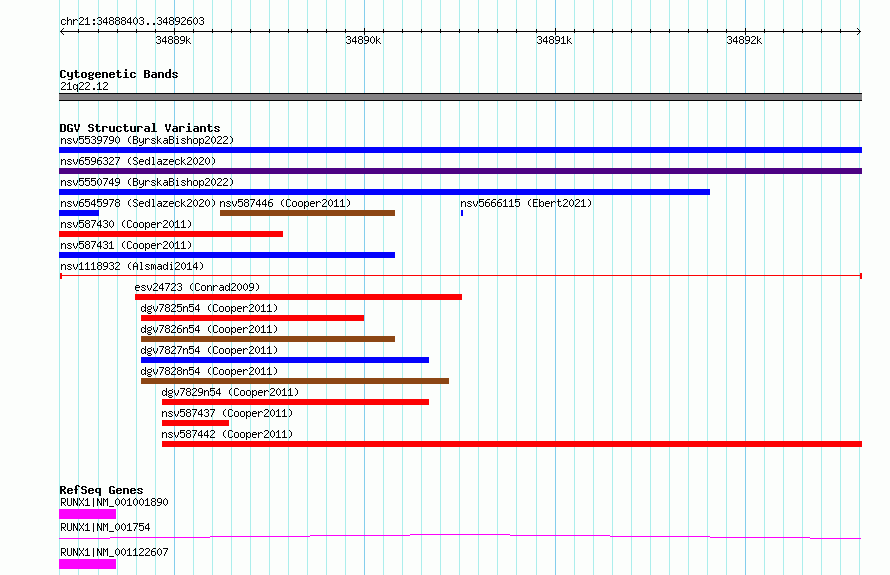Viewport: 890px width, 575px height.
Task: Click the nsv5666115 (Ebert2021) label
Action: [x=526, y=203]
